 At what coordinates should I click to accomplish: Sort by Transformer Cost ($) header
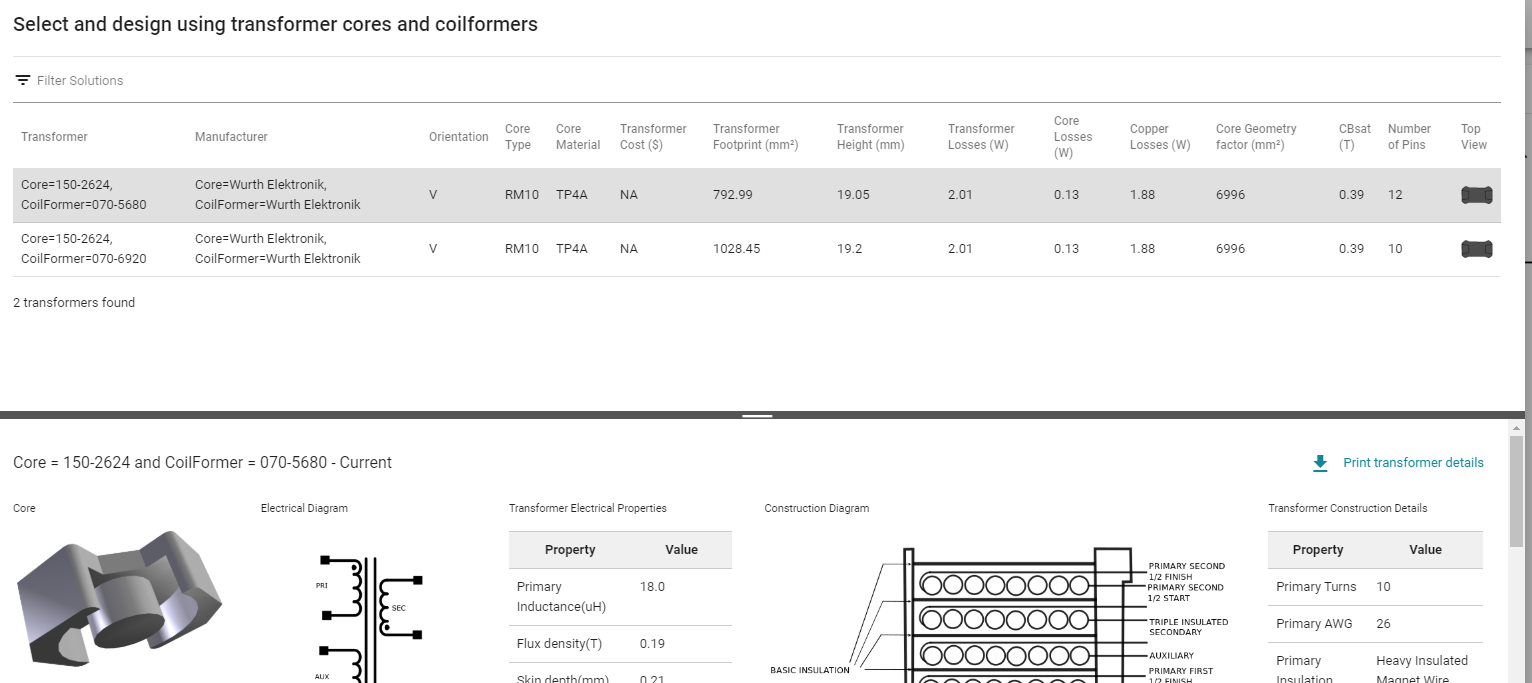[653, 137]
